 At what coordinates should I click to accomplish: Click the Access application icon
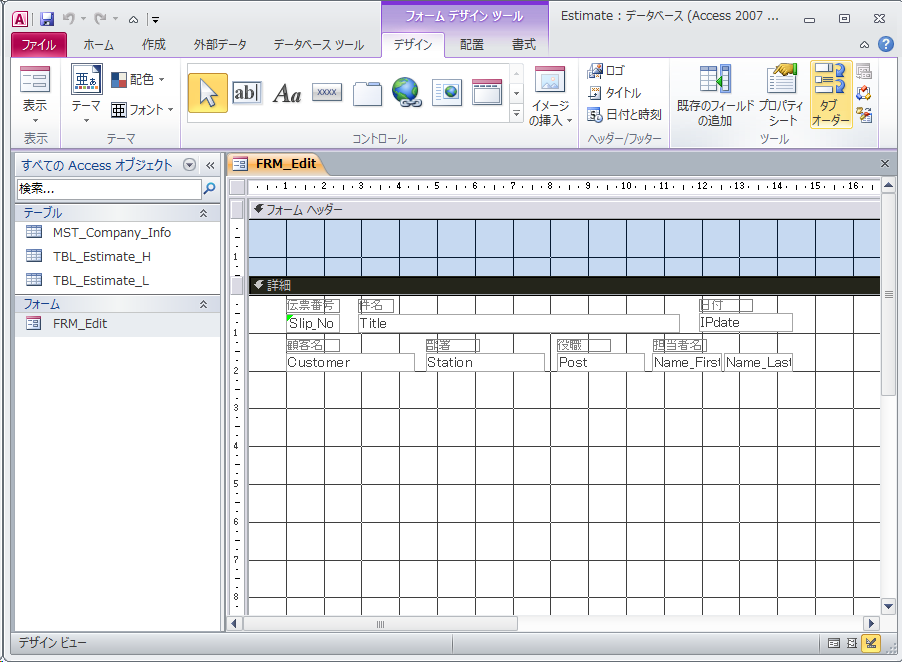click(20, 19)
